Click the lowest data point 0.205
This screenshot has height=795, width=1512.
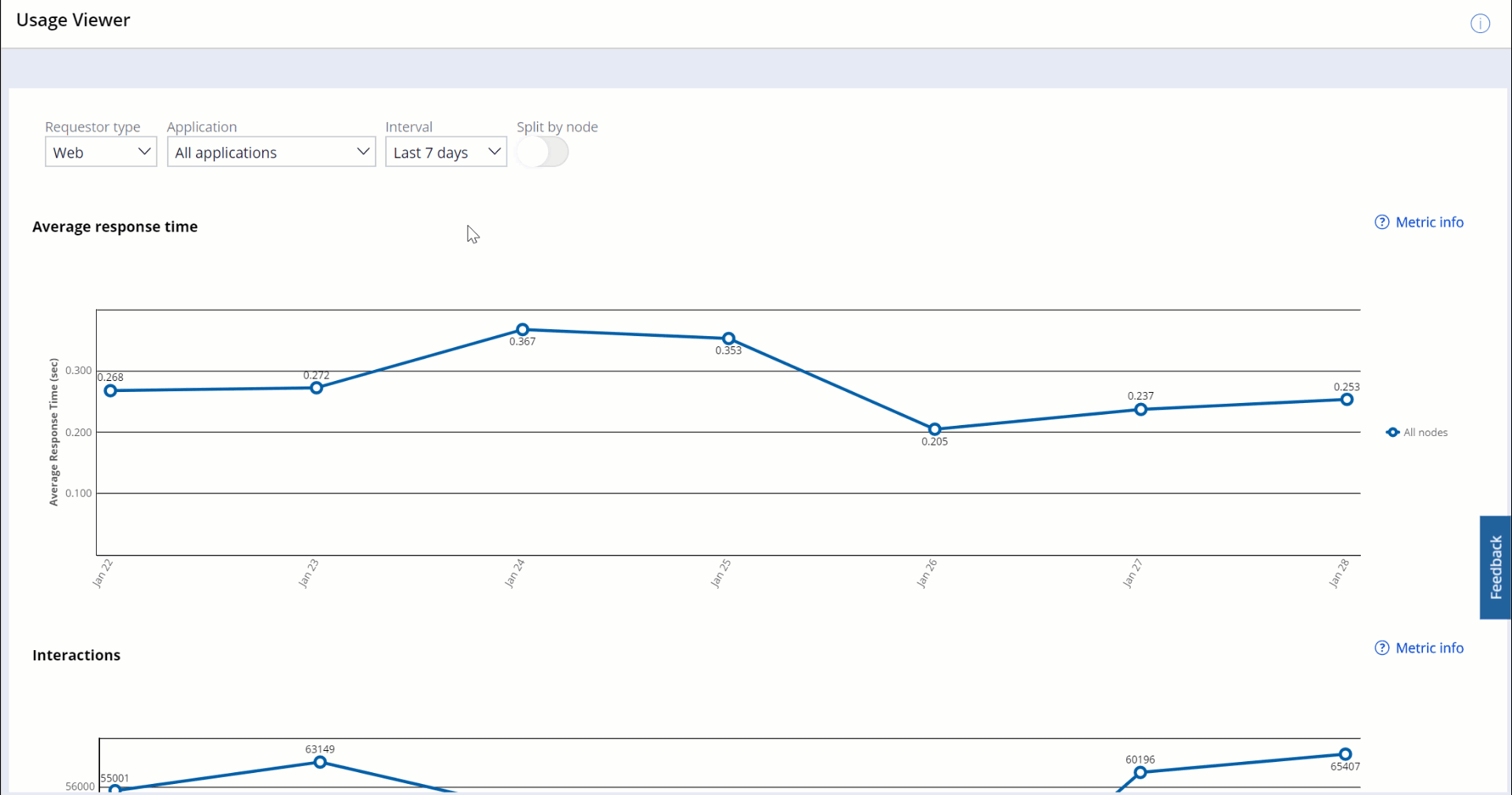[935, 429]
